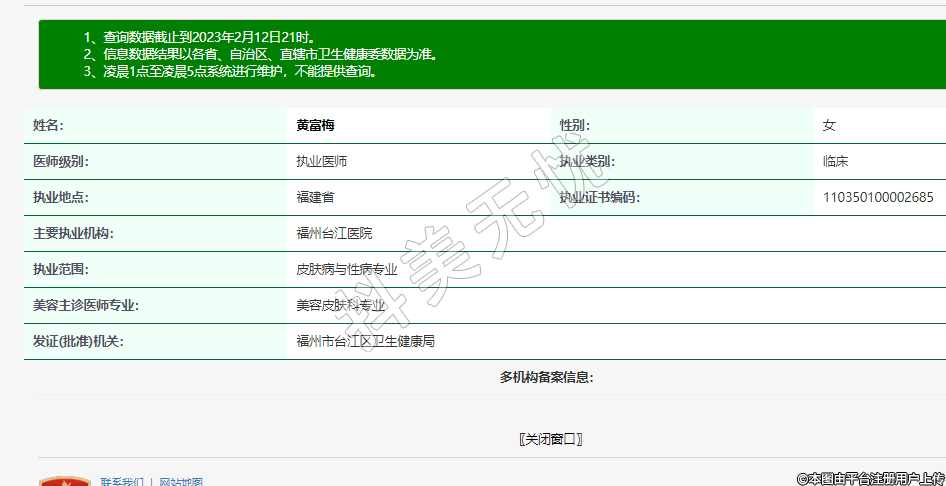Click the blue 福州 text in 福州市台江区卫生健康局

pyautogui.click(x=308, y=341)
